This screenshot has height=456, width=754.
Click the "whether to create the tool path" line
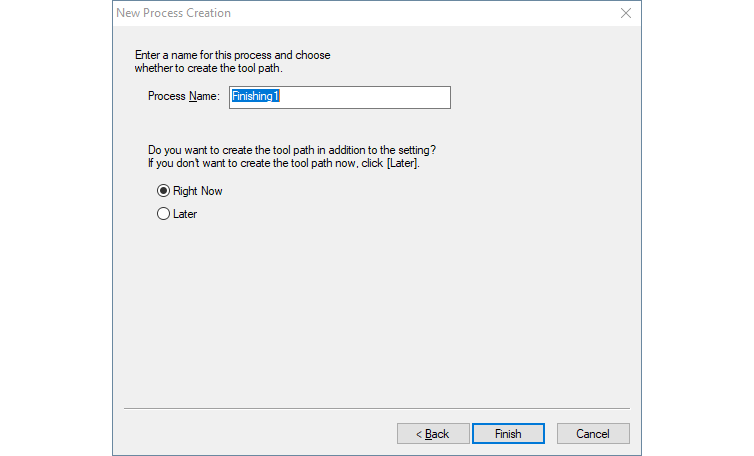point(216,68)
